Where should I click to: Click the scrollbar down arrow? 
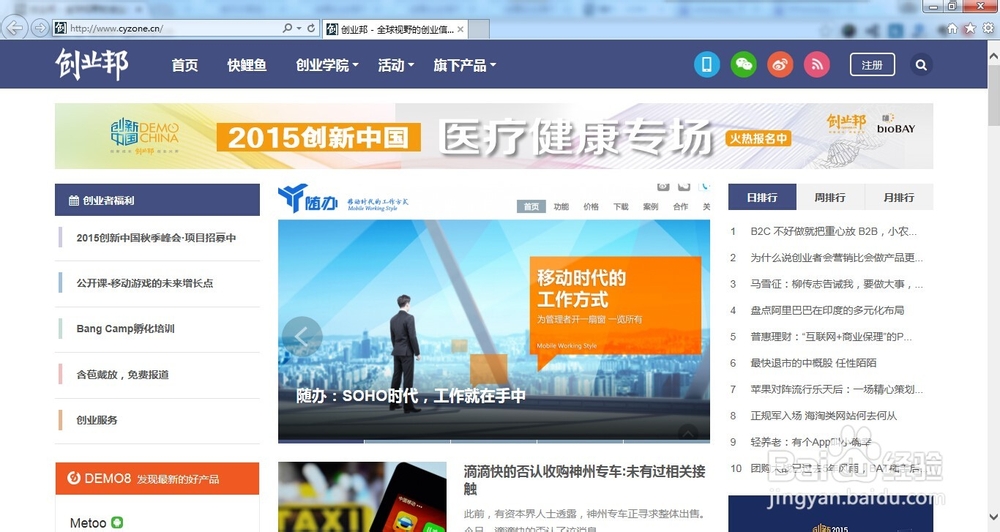point(994,516)
